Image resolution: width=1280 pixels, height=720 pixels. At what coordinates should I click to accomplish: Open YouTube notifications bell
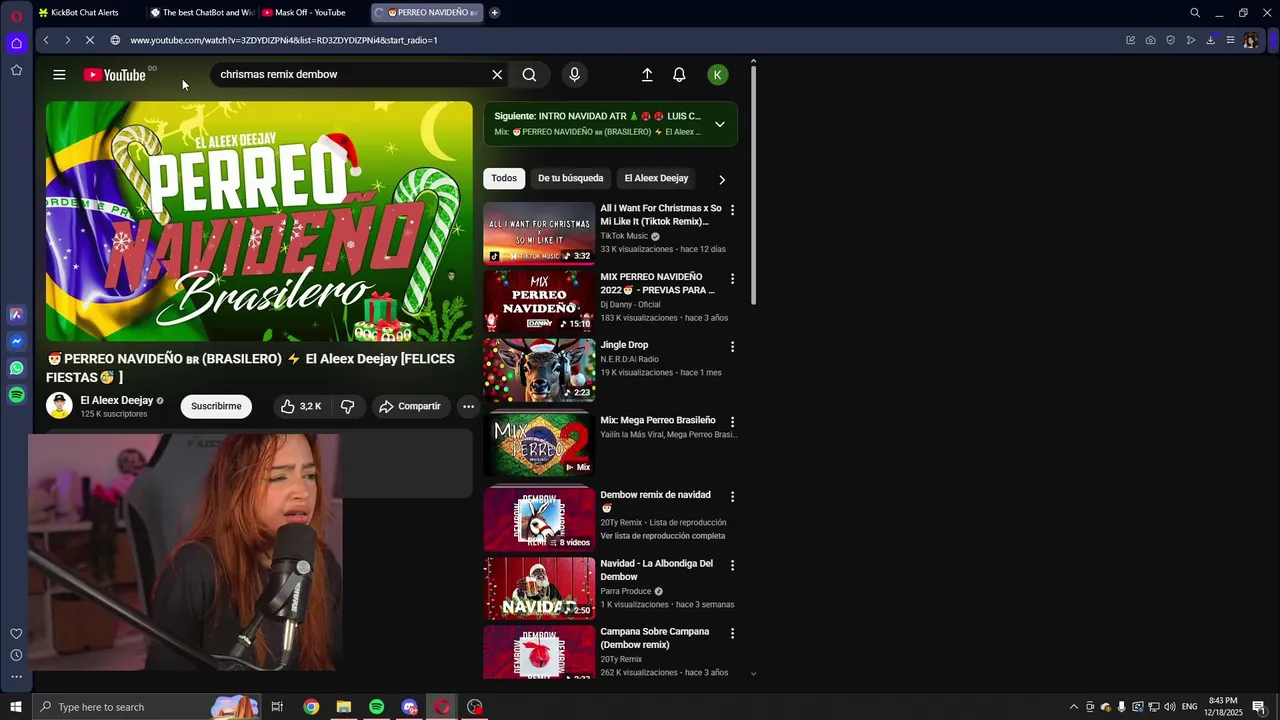679,75
